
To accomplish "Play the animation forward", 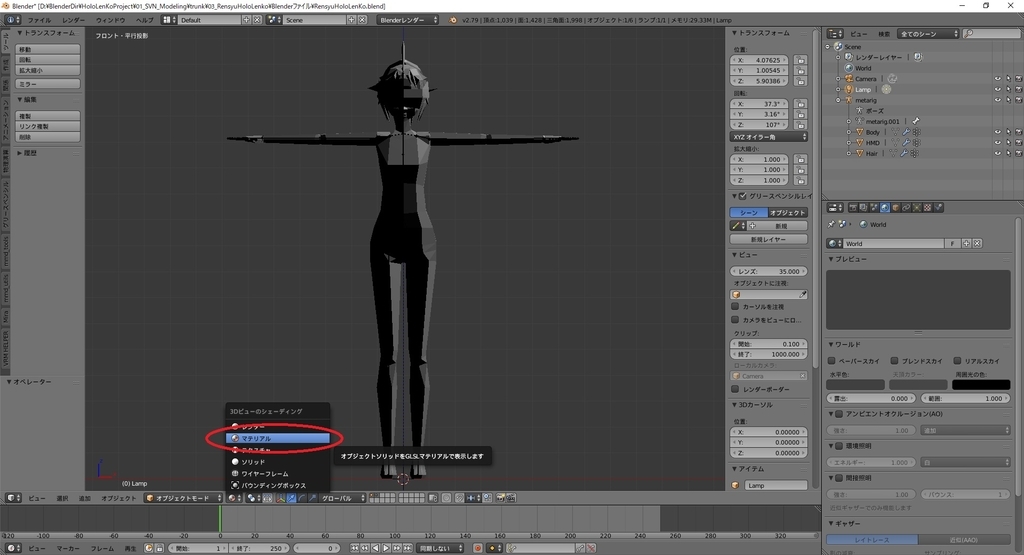I will [x=386, y=548].
